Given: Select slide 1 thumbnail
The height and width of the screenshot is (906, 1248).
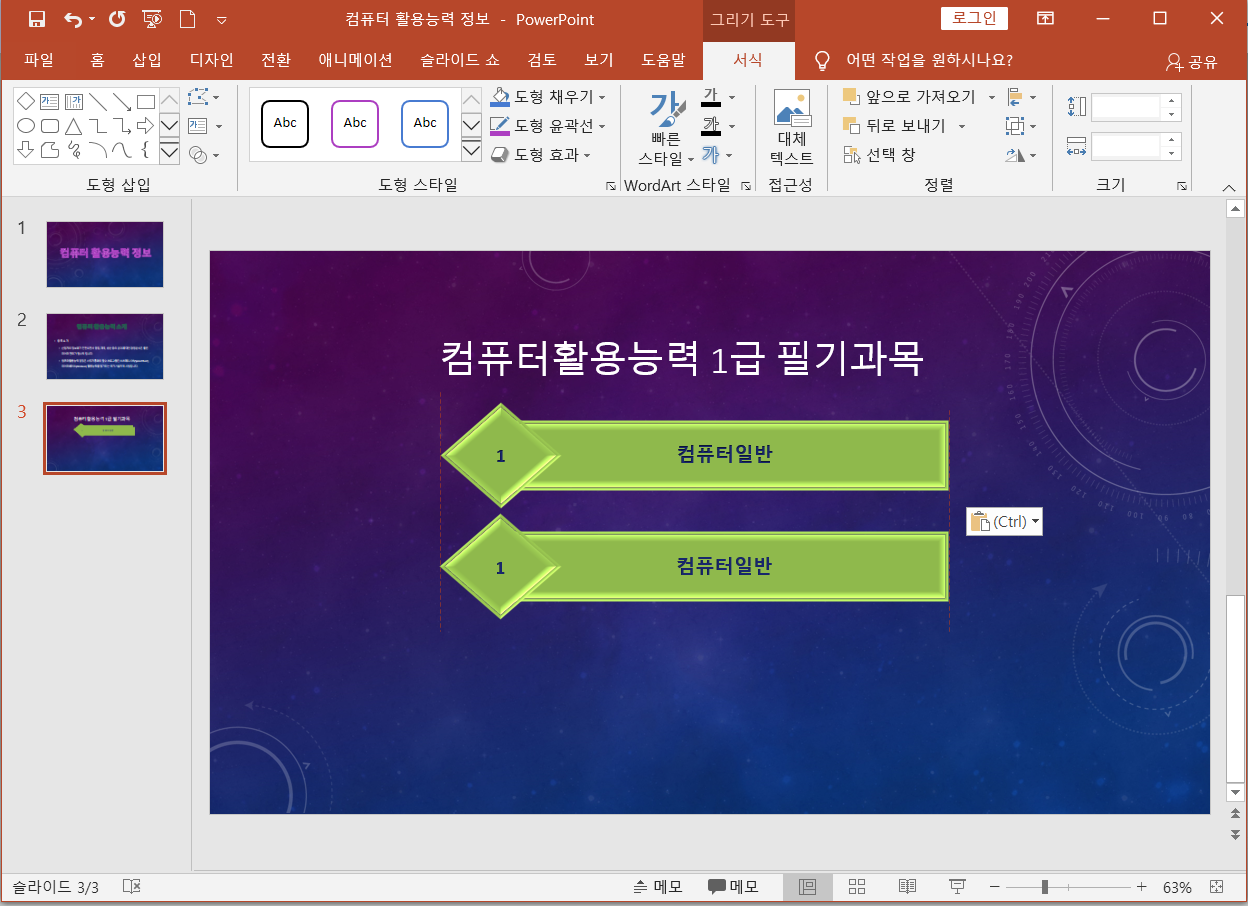Looking at the screenshot, I should click(105, 254).
